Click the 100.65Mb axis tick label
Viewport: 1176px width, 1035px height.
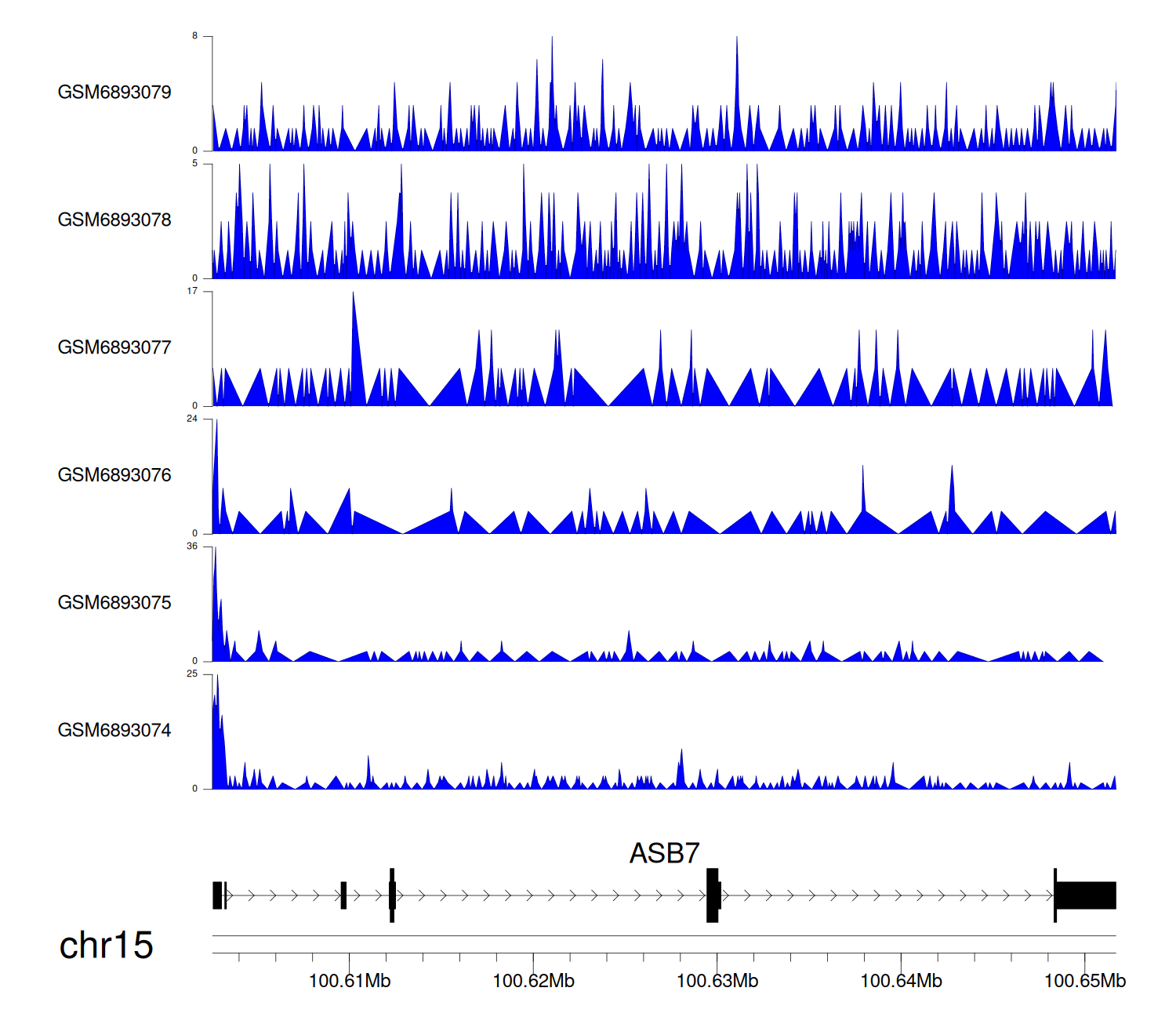(x=1084, y=981)
